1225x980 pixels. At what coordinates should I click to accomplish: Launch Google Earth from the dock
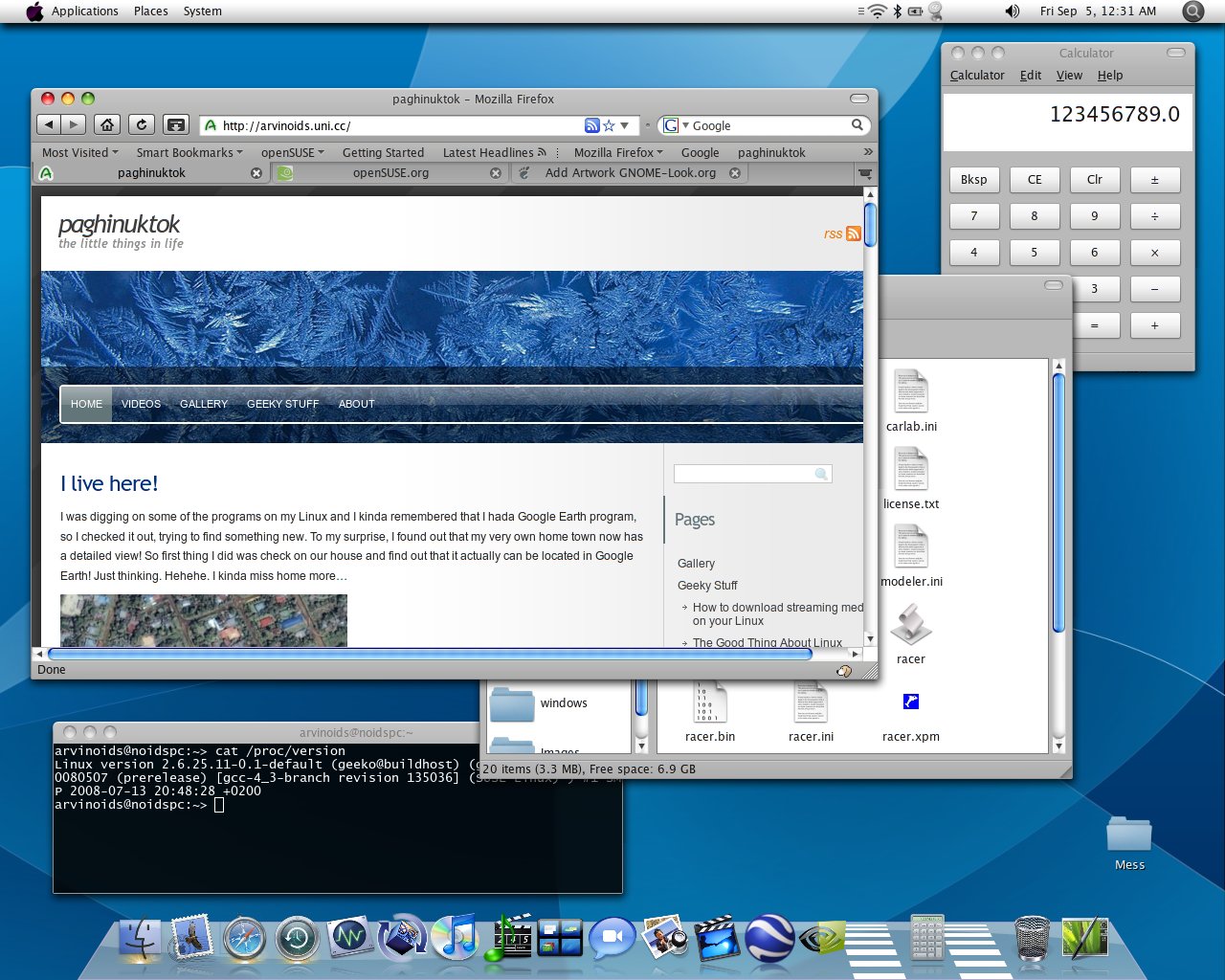769,938
